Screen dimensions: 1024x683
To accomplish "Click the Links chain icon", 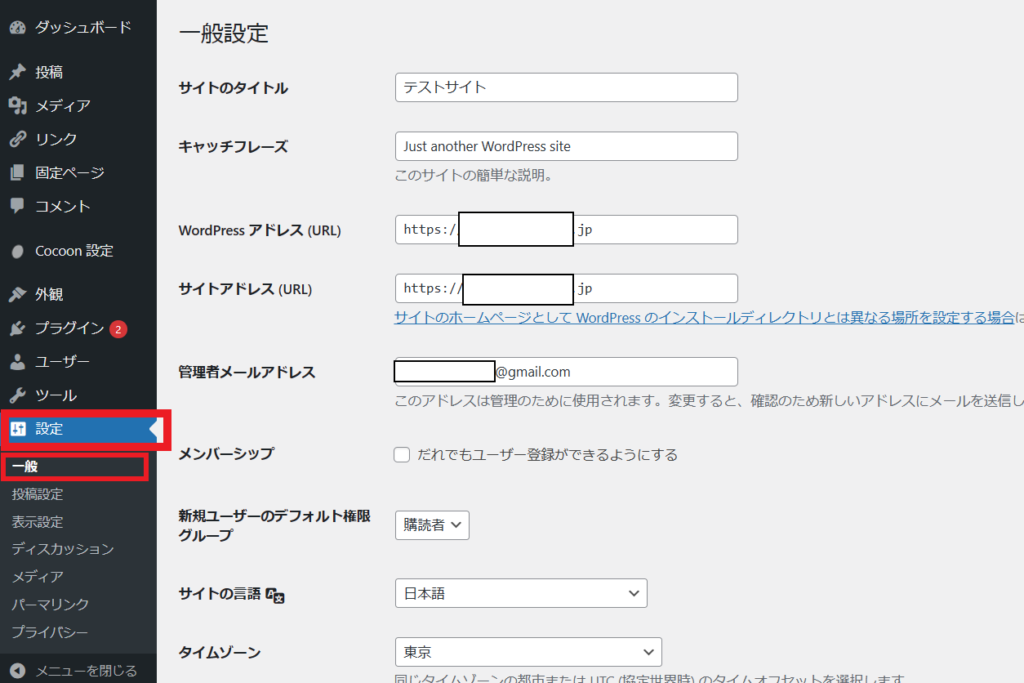I will pos(17,139).
